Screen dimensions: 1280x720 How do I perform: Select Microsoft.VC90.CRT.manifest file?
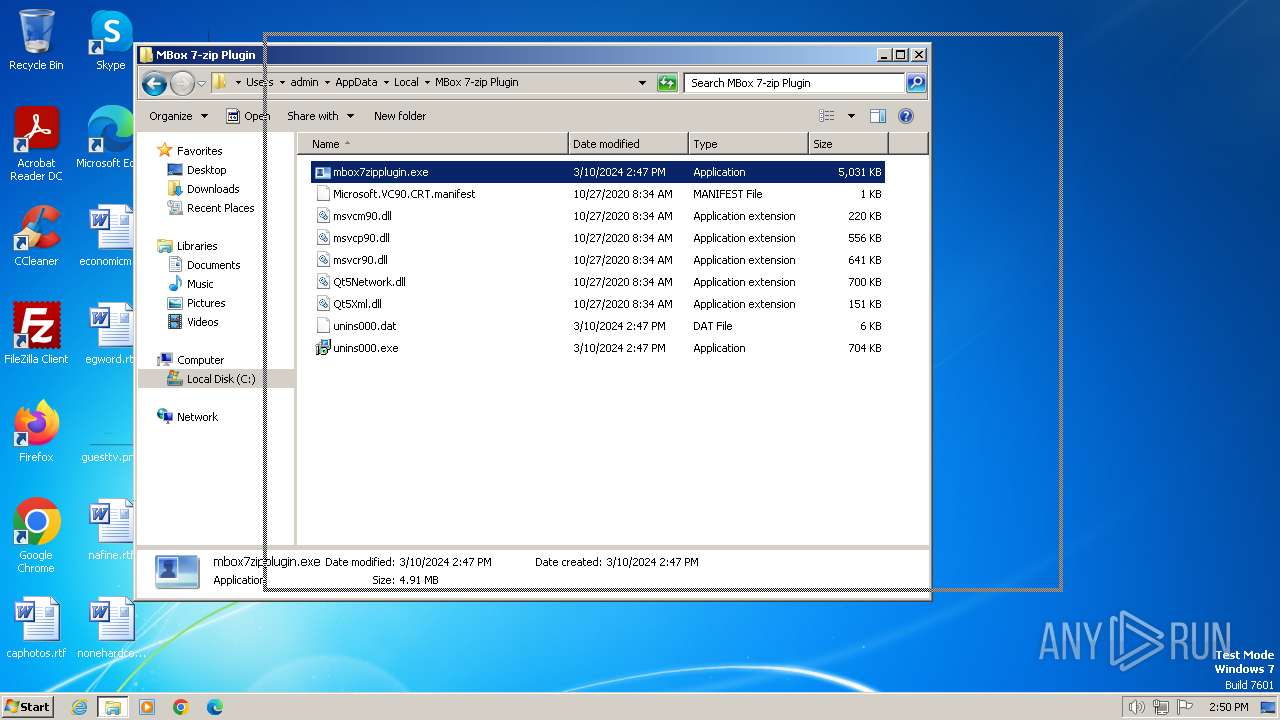point(597,194)
